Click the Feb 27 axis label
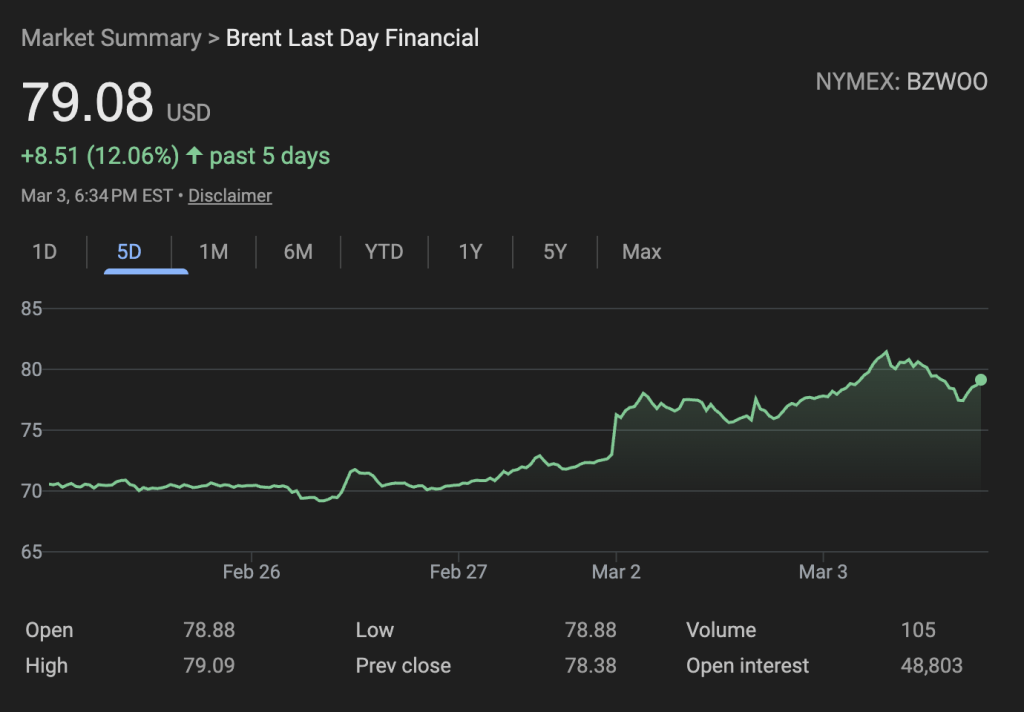1024x712 pixels. pos(458,572)
